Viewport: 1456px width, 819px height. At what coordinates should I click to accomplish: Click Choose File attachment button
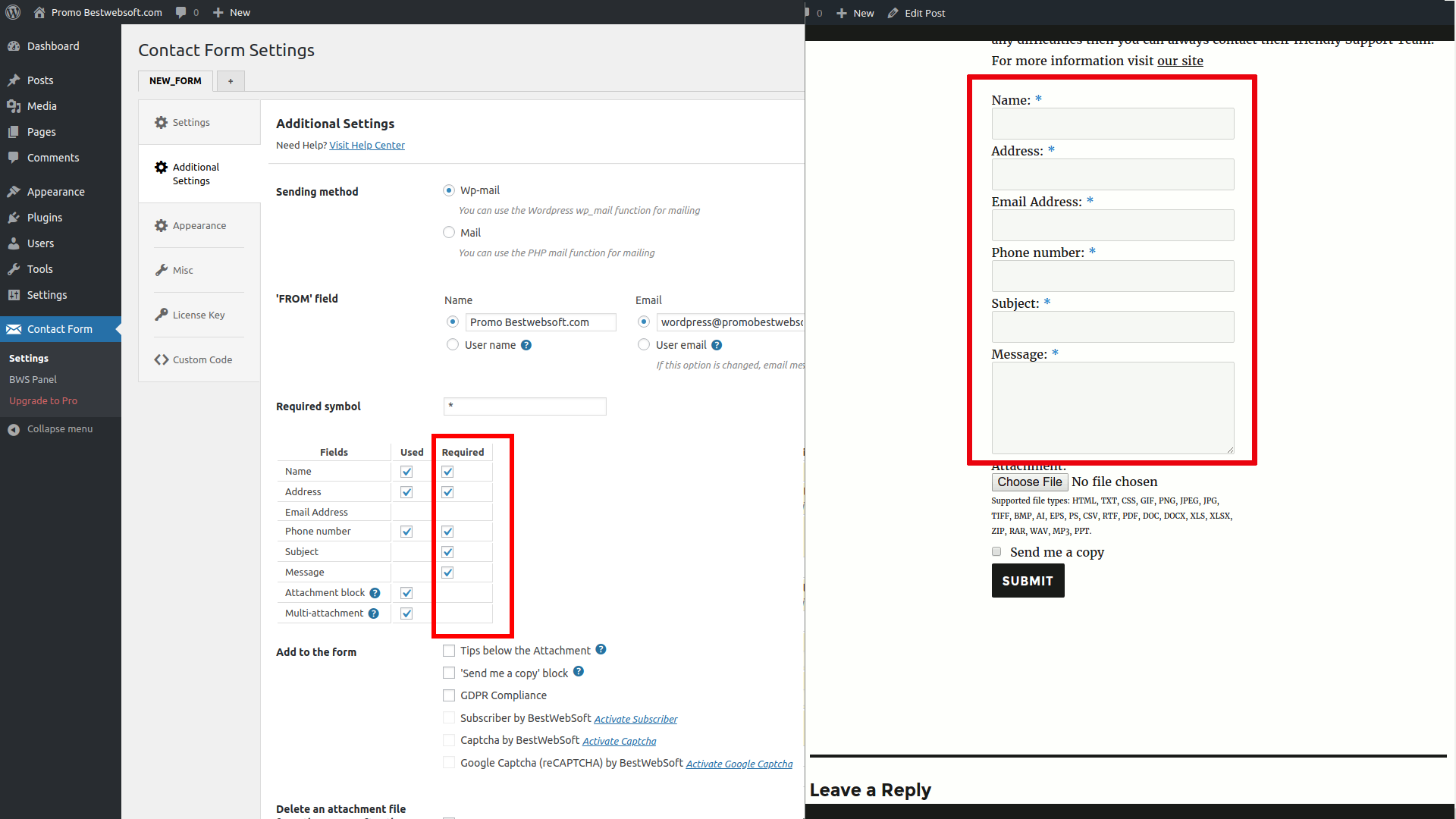point(1030,482)
